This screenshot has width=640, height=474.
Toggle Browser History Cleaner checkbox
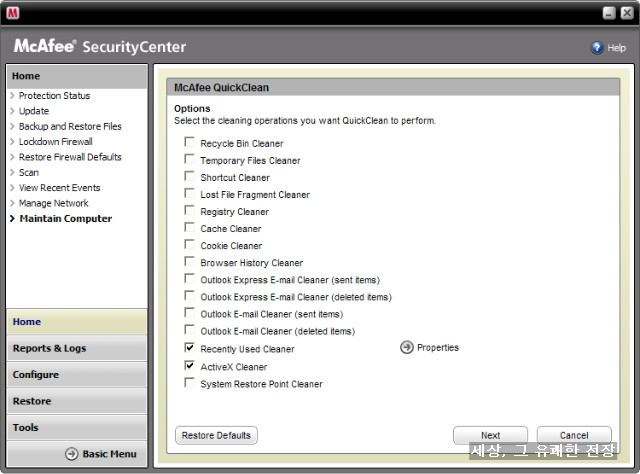(189, 261)
